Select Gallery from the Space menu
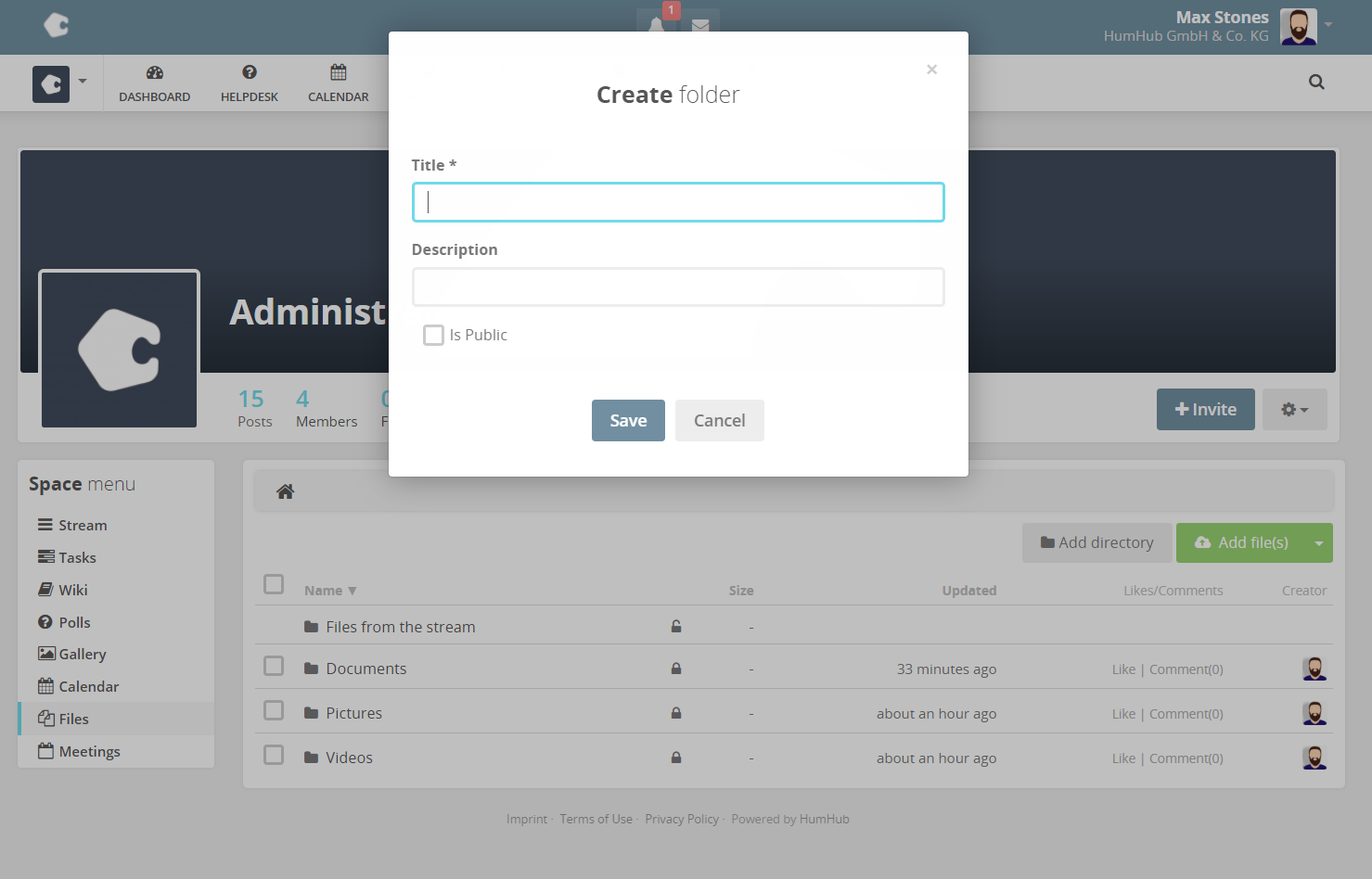 [82, 654]
